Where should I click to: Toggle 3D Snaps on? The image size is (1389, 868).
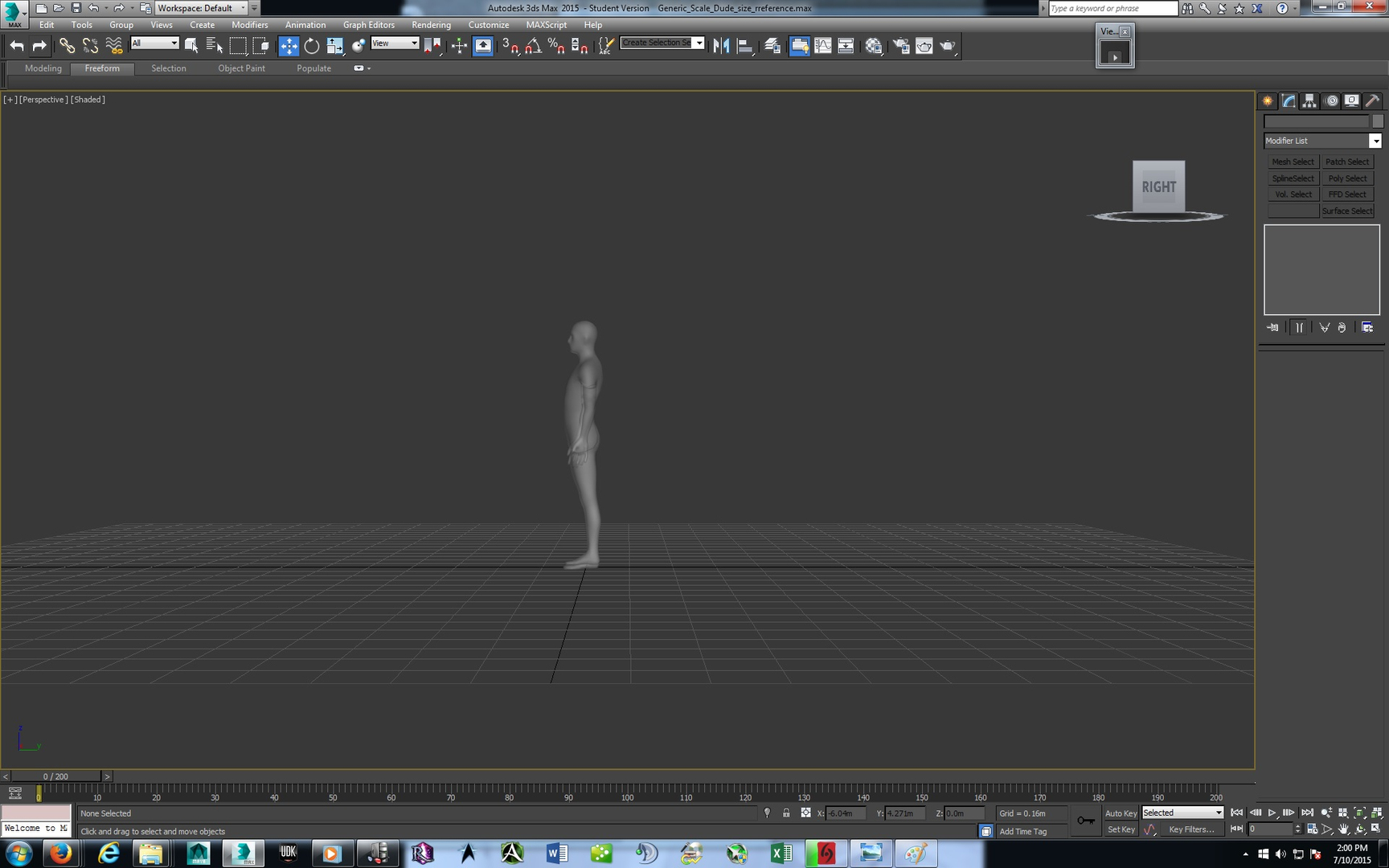tap(510, 46)
